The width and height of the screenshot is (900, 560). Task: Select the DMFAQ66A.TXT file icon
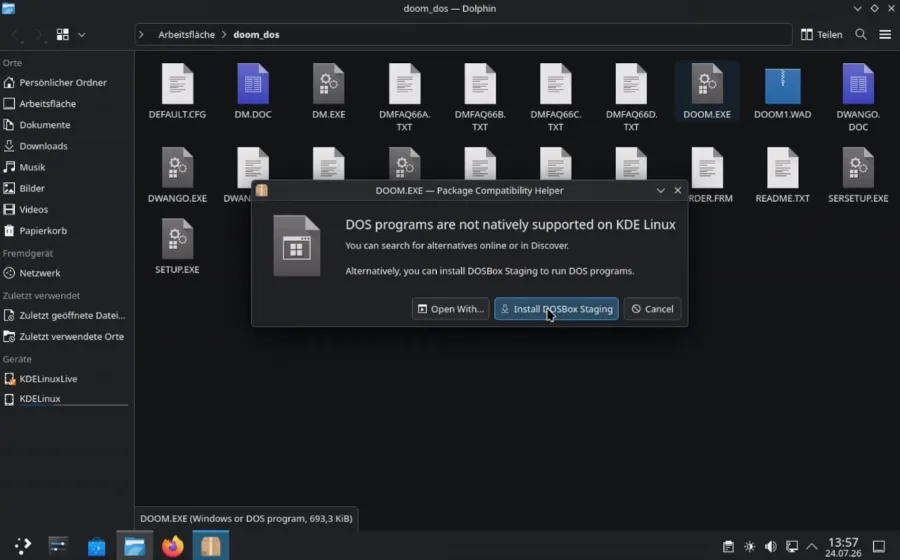pos(405,84)
